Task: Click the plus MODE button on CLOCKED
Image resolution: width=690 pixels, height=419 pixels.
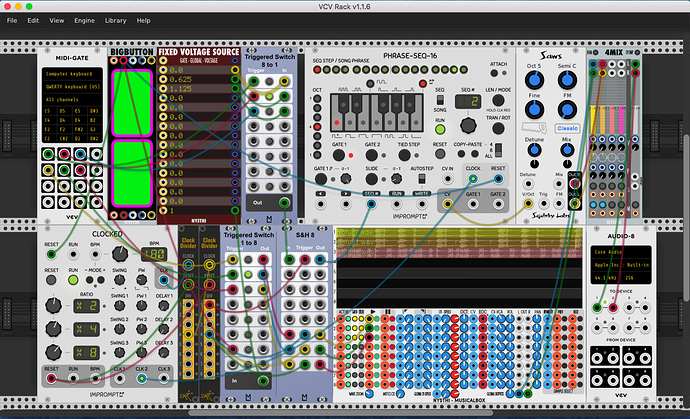Action: (101, 280)
